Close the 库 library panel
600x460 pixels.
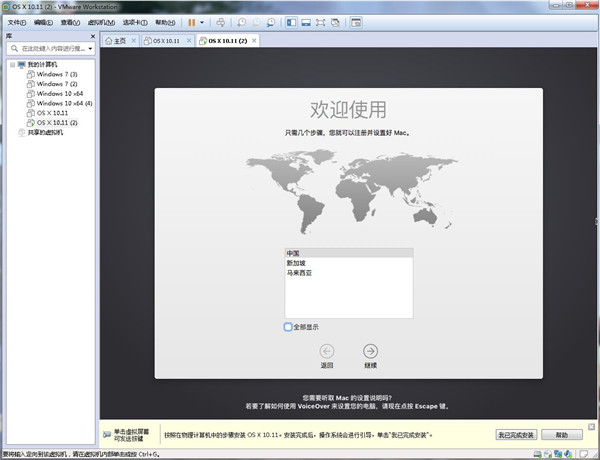tap(93, 36)
